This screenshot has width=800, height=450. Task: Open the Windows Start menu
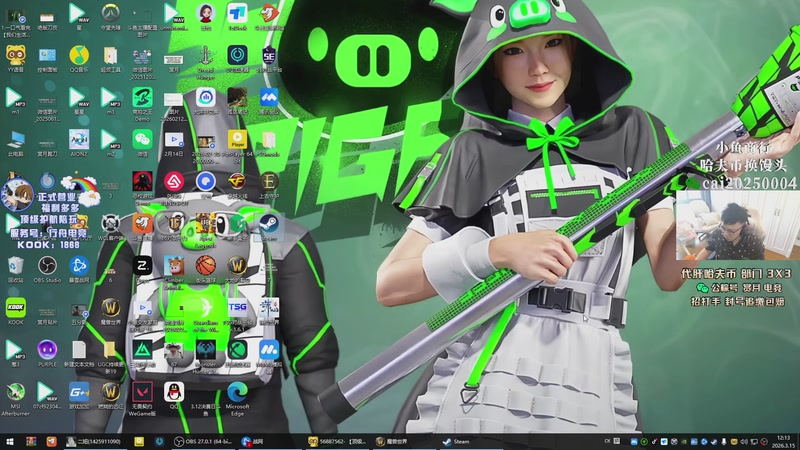pos(10,442)
